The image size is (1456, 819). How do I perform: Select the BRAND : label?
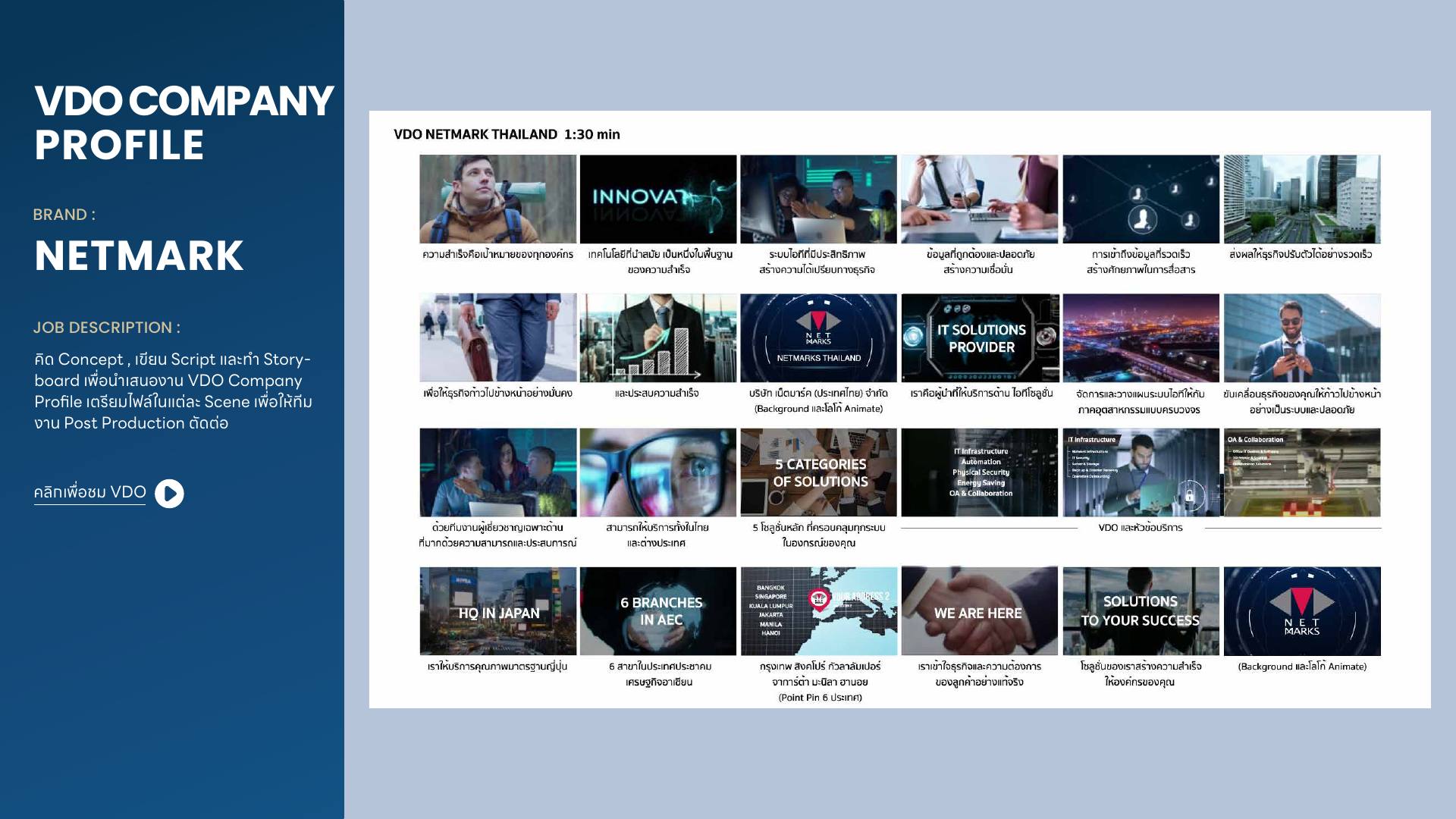pyautogui.click(x=64, y=215)
